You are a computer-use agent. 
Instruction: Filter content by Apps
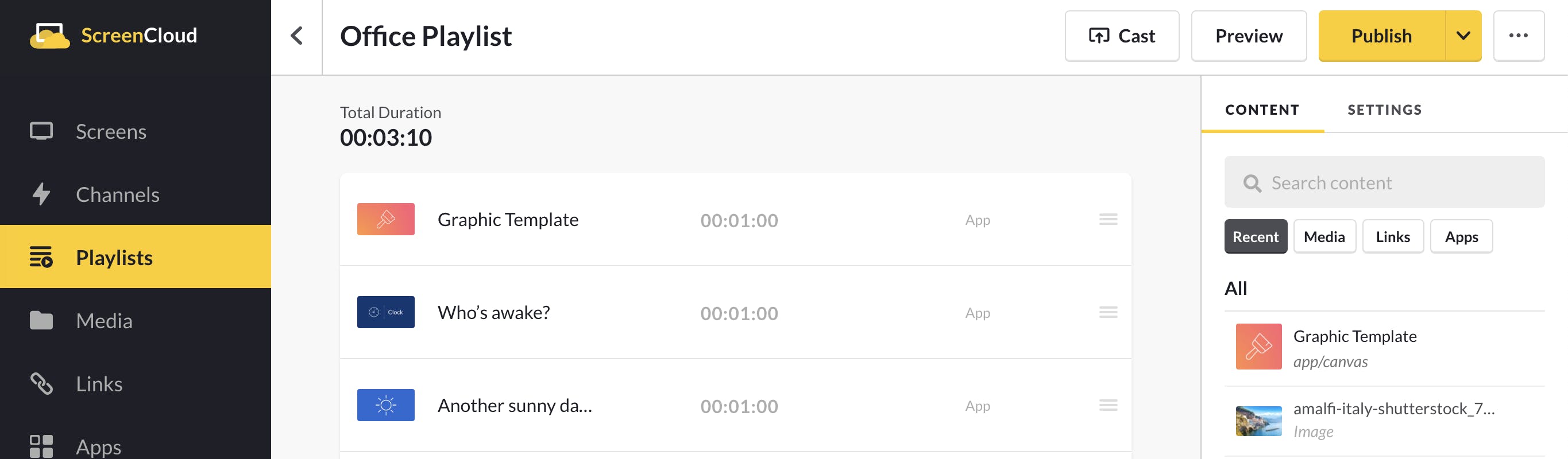[x=1461, y=236]
